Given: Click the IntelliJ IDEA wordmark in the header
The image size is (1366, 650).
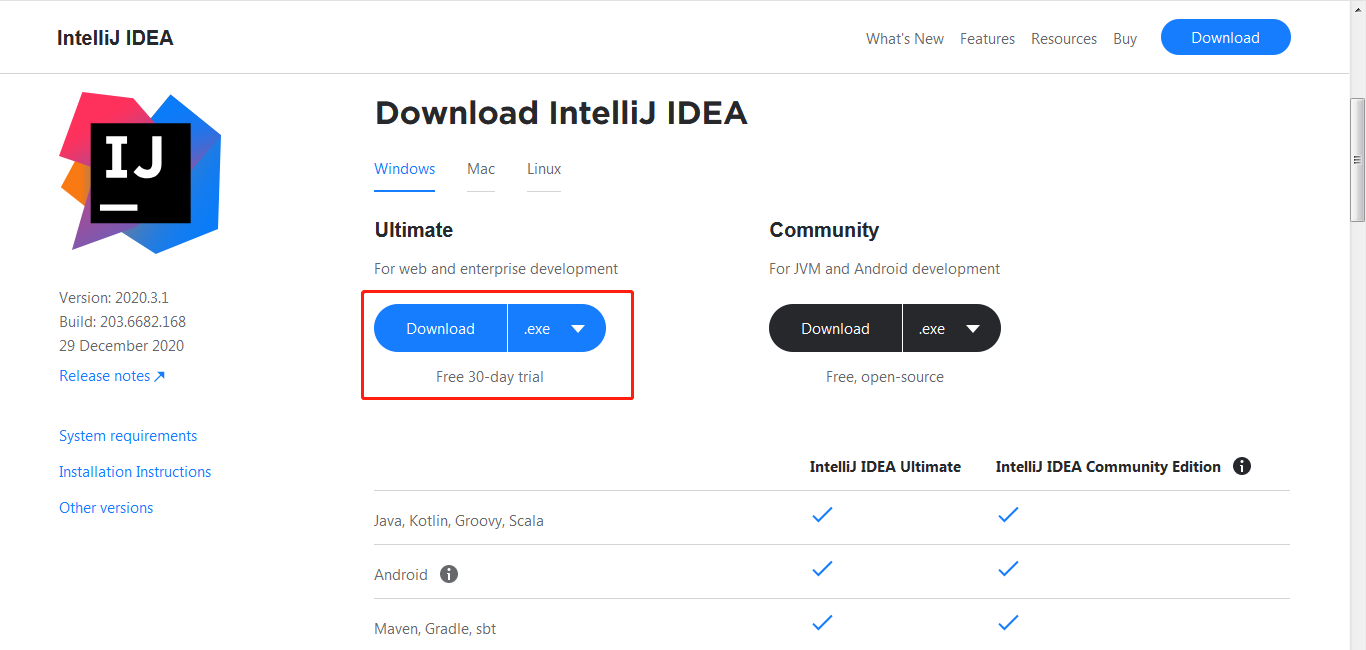Looking at the screenshot, I should (114, 37).
